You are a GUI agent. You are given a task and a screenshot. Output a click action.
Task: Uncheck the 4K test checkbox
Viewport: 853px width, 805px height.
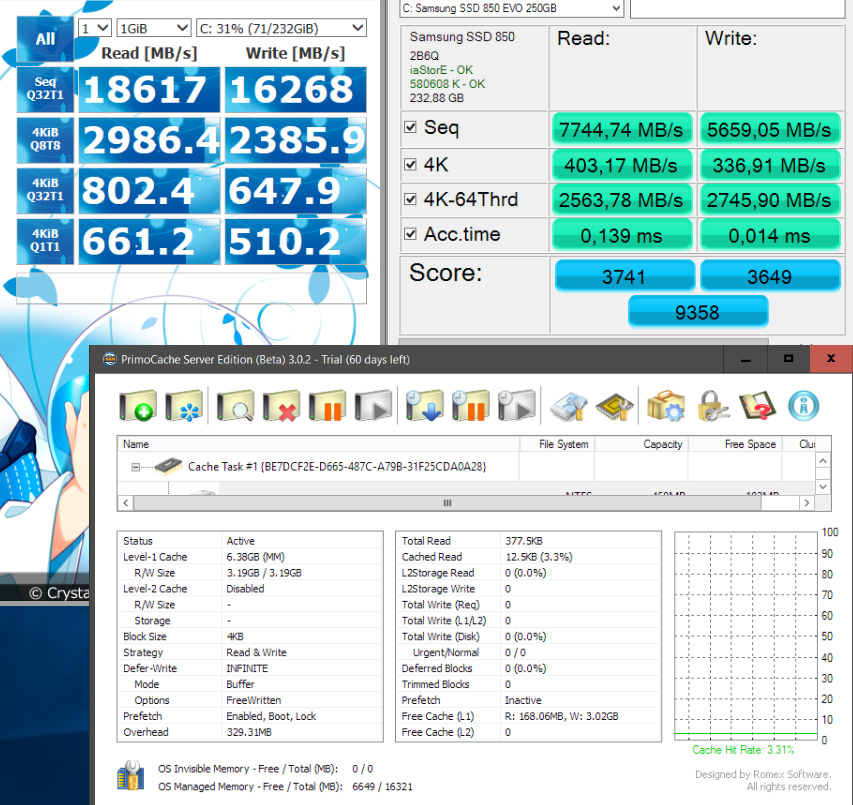[411, 164]
